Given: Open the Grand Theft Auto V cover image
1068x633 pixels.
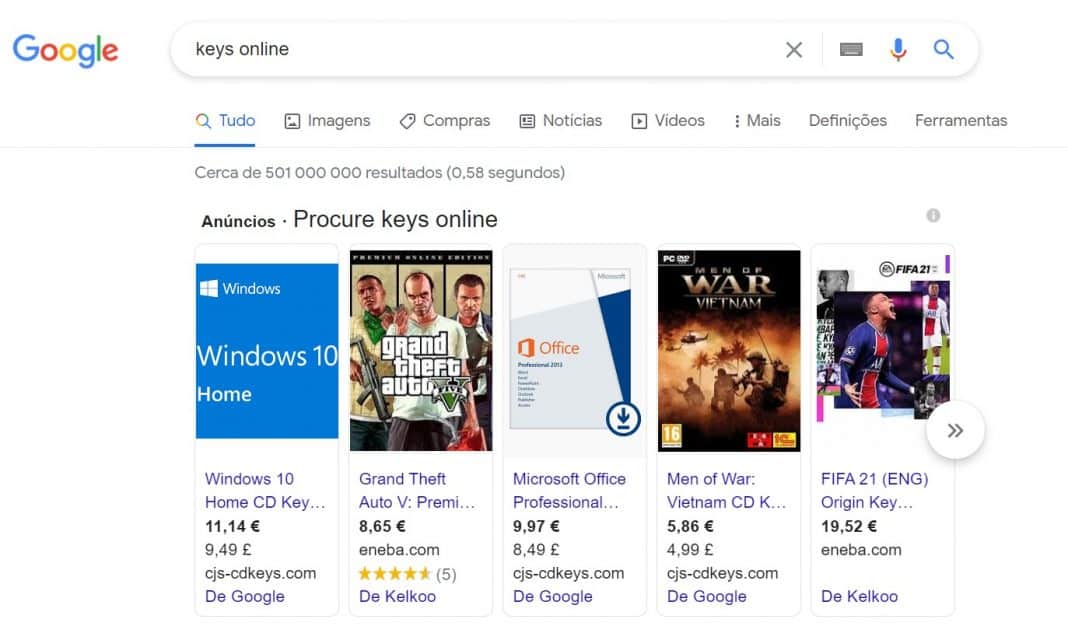Looking at the screenshot, I should tap(421, 351).
